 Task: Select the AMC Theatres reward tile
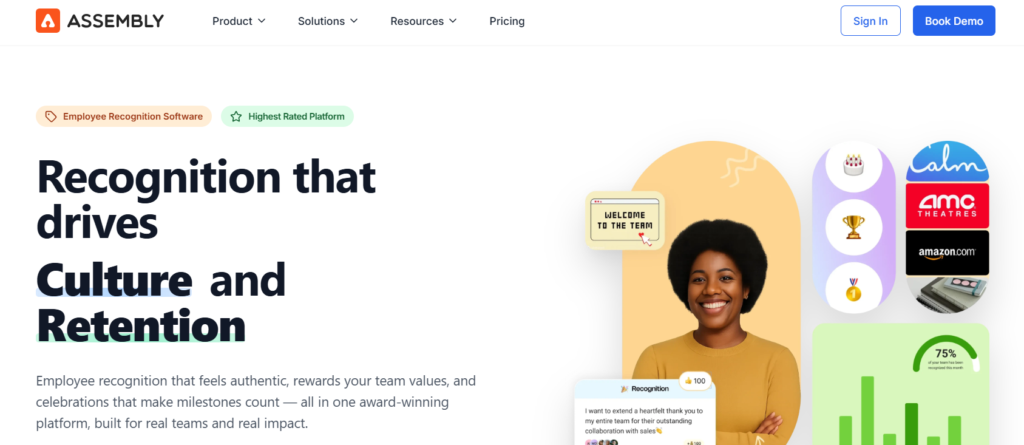click(x=947, y=205)
